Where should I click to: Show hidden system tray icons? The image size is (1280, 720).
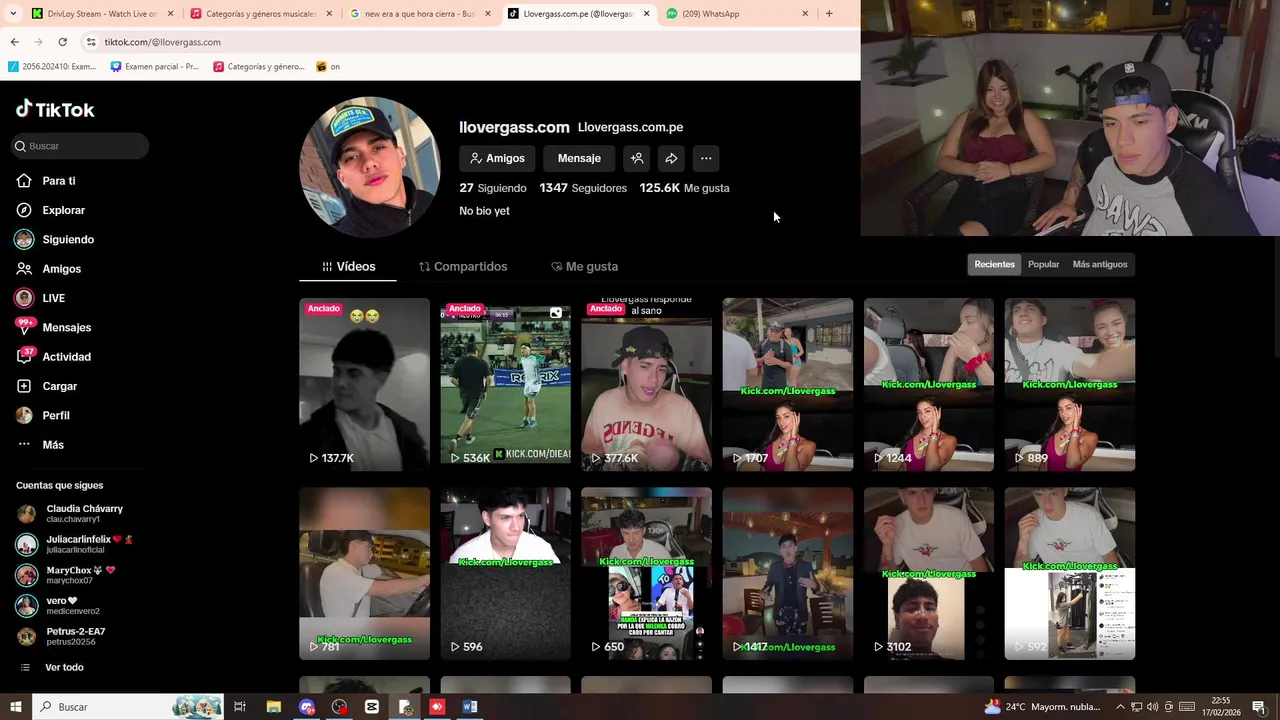(x=1120, y=707)
